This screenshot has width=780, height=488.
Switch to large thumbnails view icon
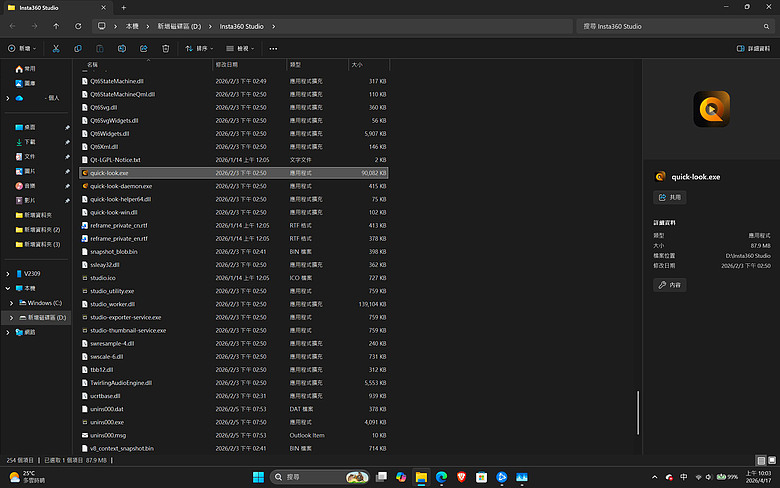point(772,460)
